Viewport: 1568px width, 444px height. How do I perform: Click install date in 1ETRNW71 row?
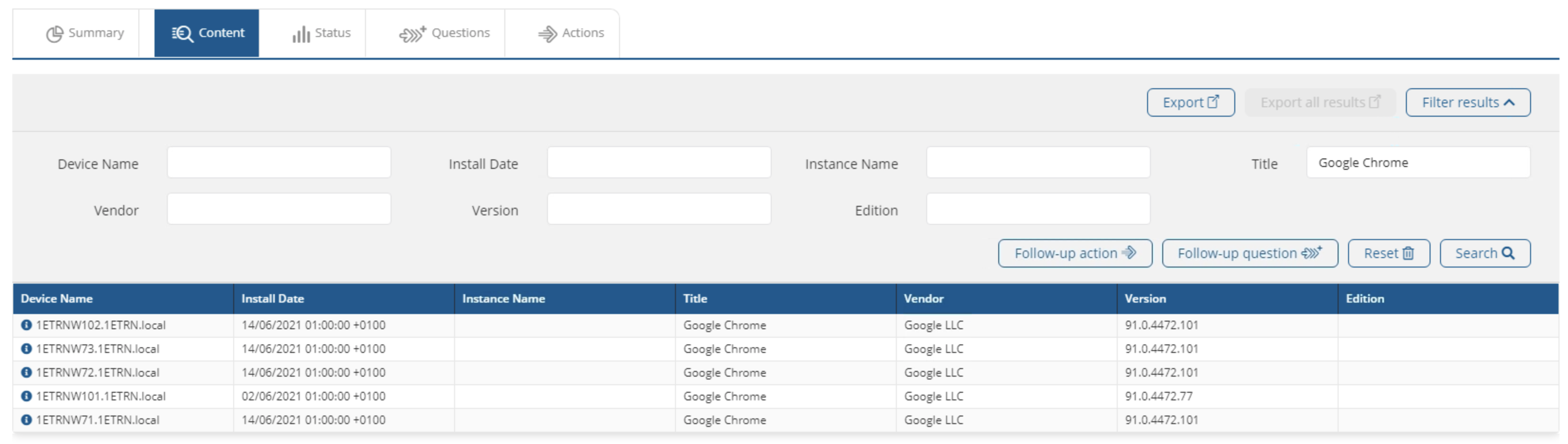(x=313, y=420)
